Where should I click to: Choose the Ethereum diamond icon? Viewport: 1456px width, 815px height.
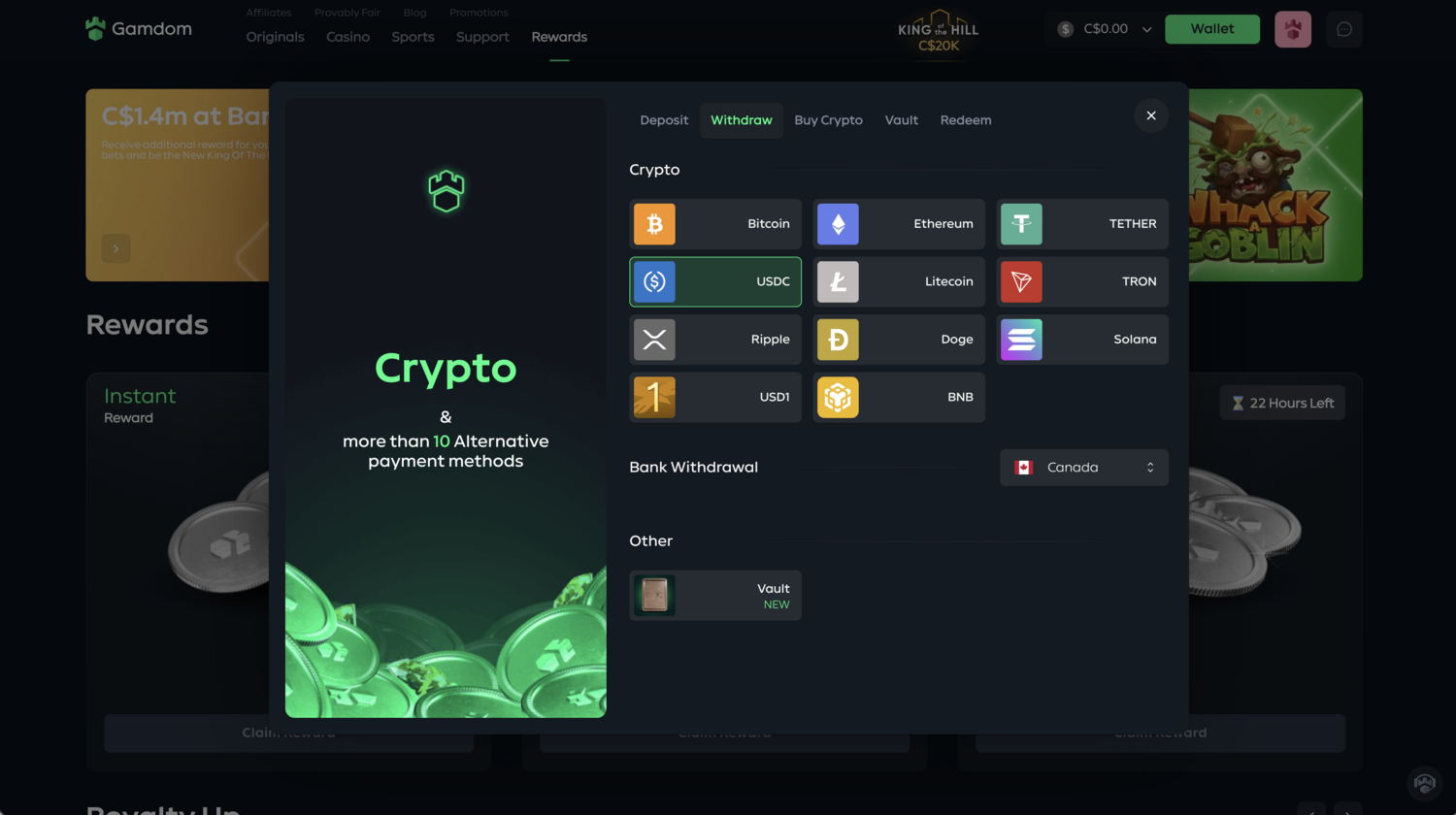[838, 224]
